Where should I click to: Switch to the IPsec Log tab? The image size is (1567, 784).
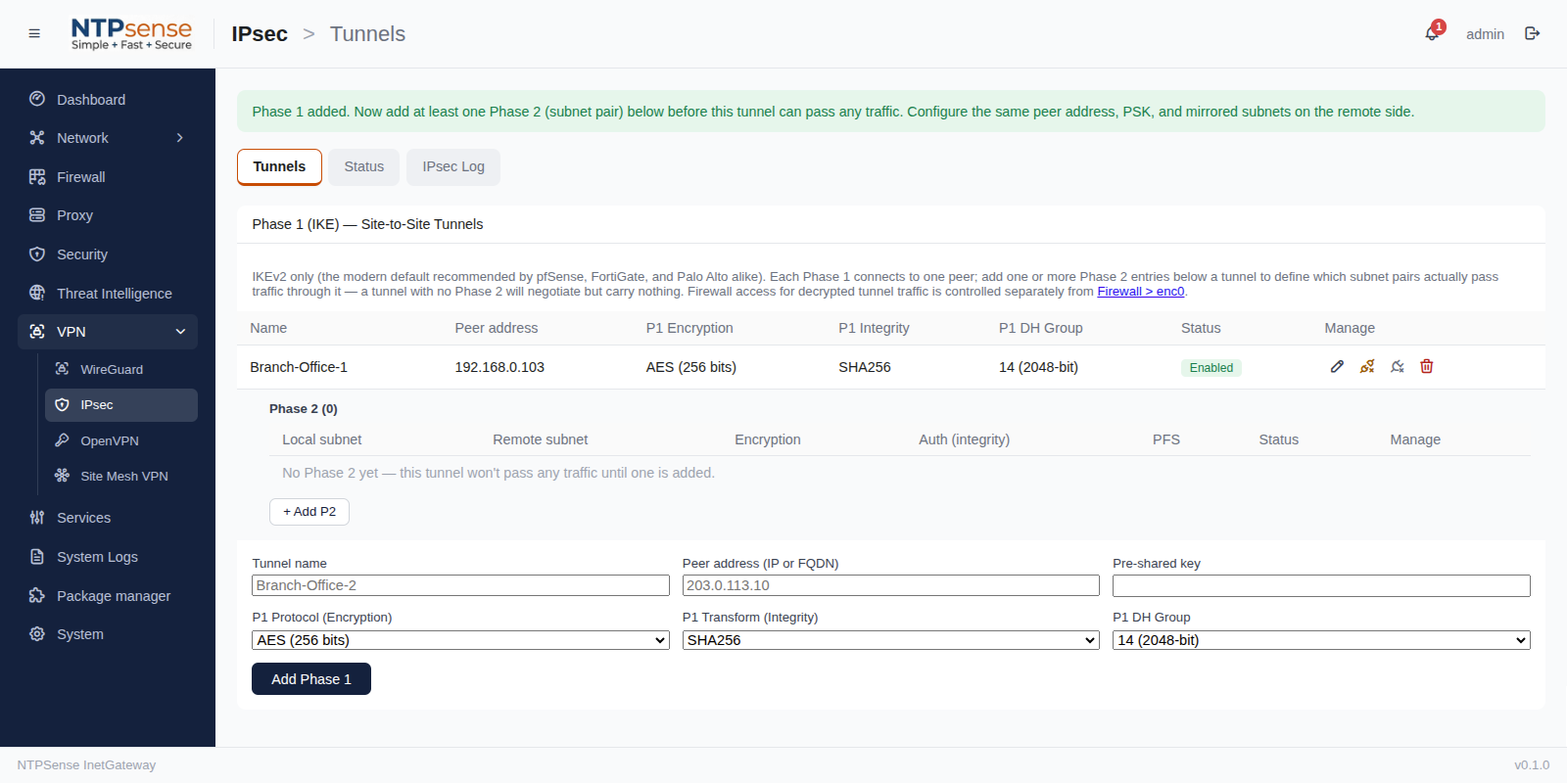click(453, 166)
